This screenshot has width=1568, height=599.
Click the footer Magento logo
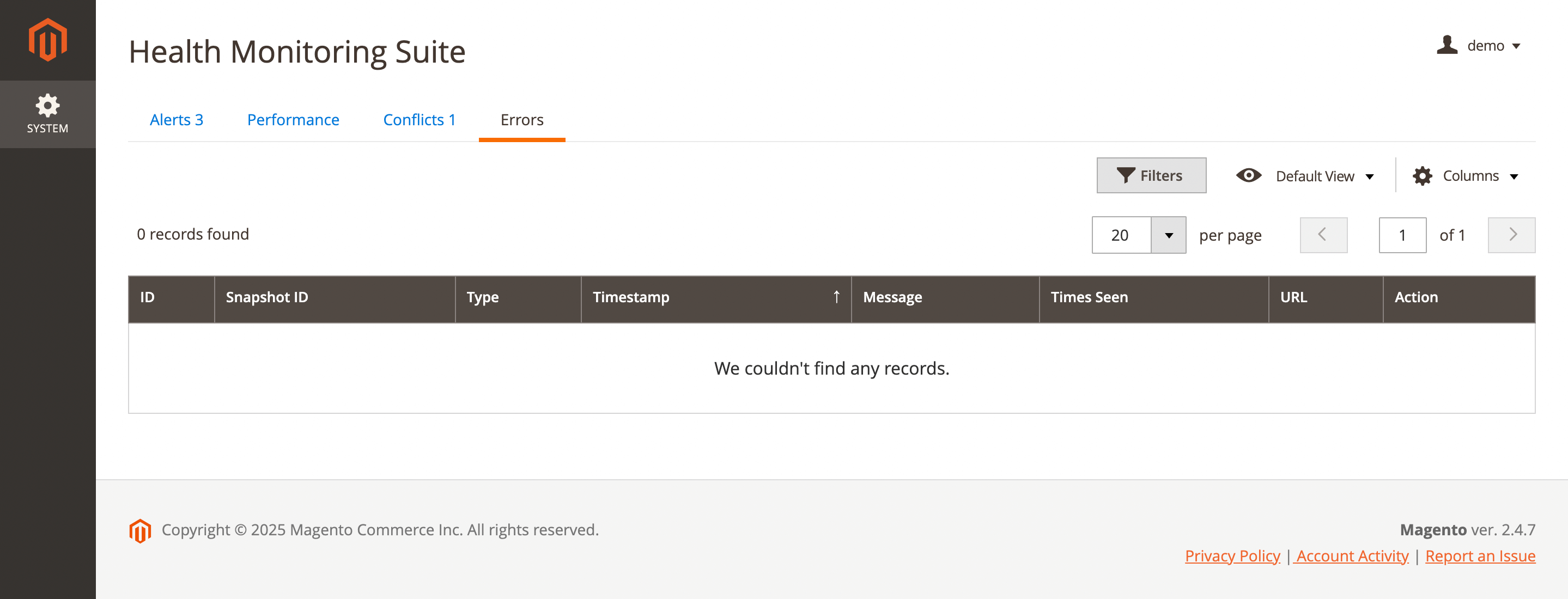coord(140,530)
